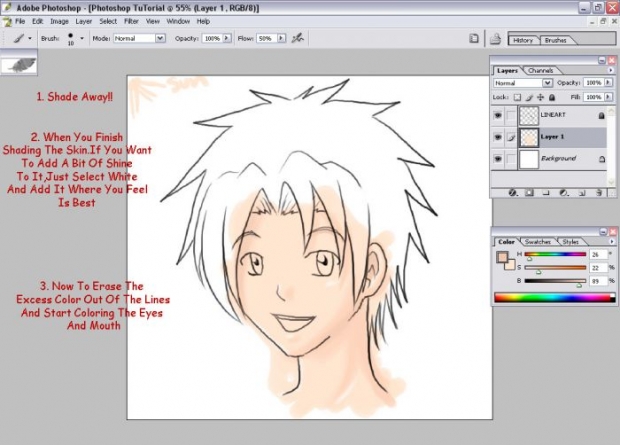Add a layer mask

pos(529,193)
